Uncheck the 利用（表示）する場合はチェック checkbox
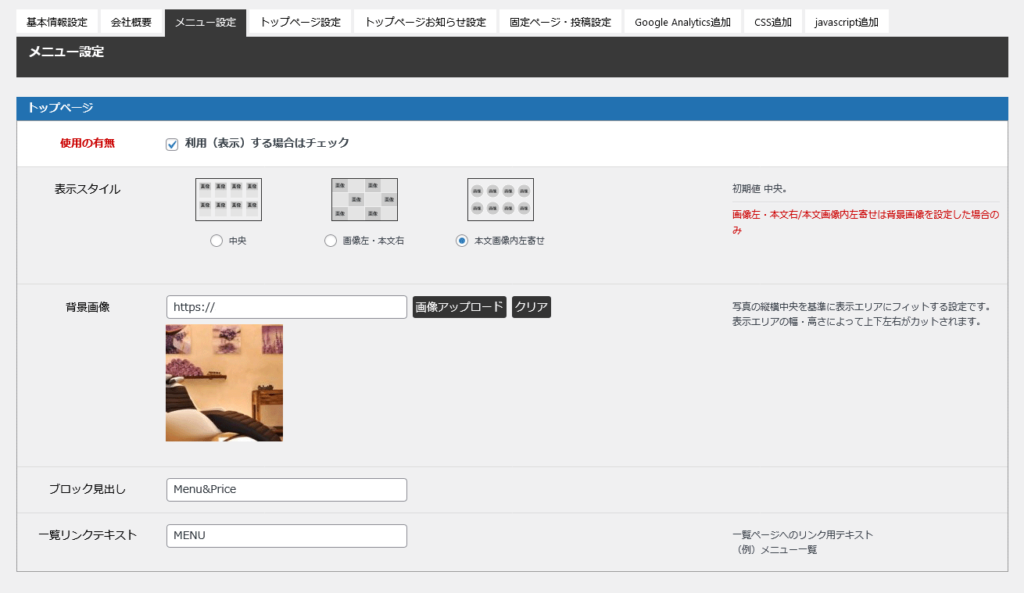Image resolution: width=1024 pixels, height=593 pixels. point(172,144)
